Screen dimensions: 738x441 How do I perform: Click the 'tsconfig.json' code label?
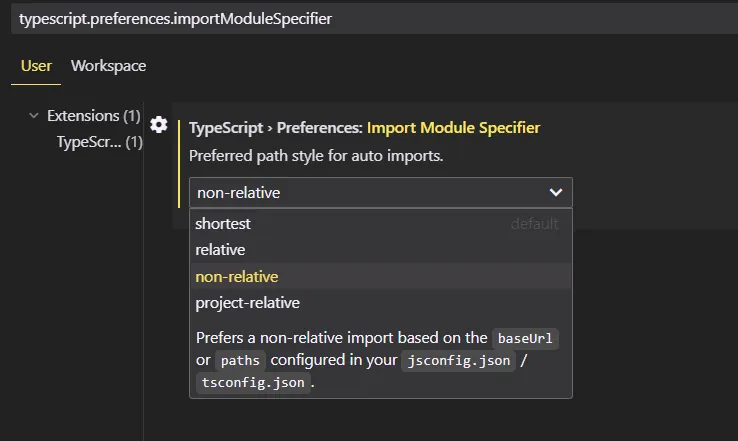(253, 383)
